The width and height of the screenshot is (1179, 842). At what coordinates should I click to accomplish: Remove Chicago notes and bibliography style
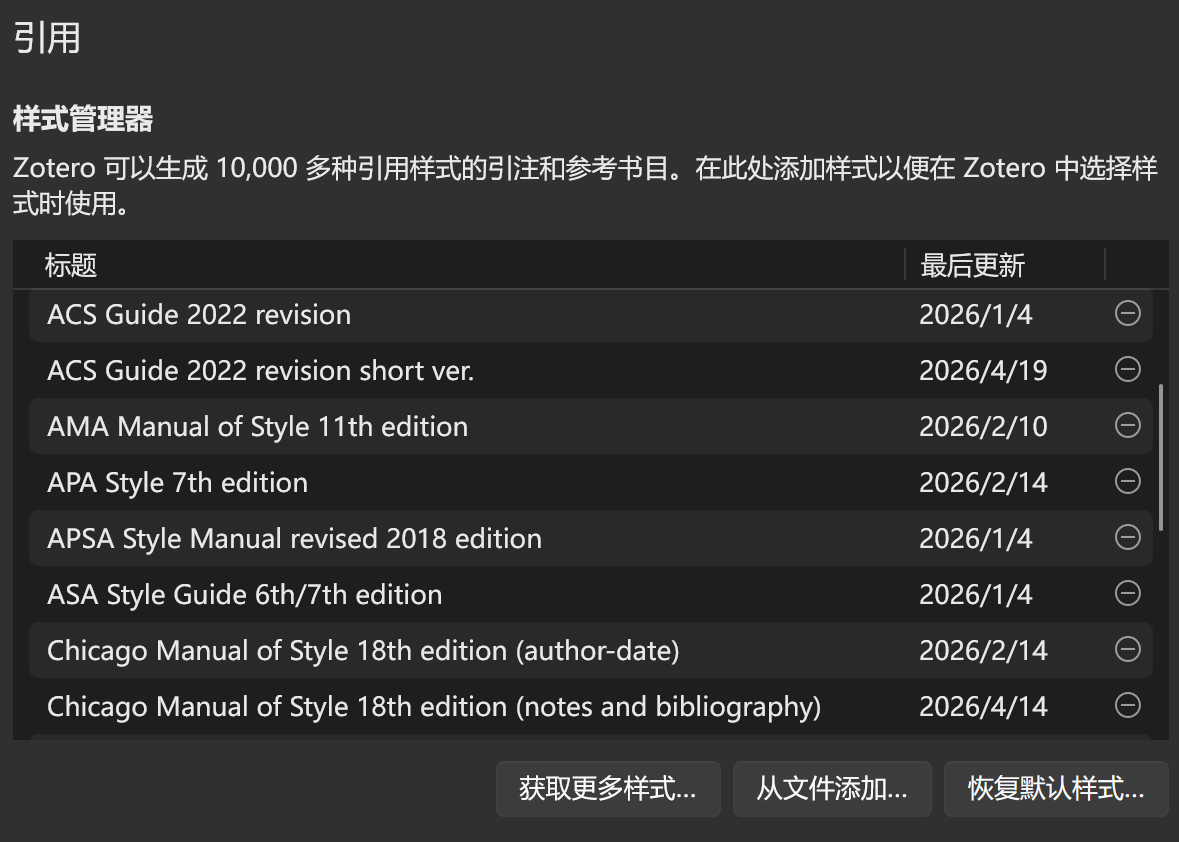point(1127,705)
